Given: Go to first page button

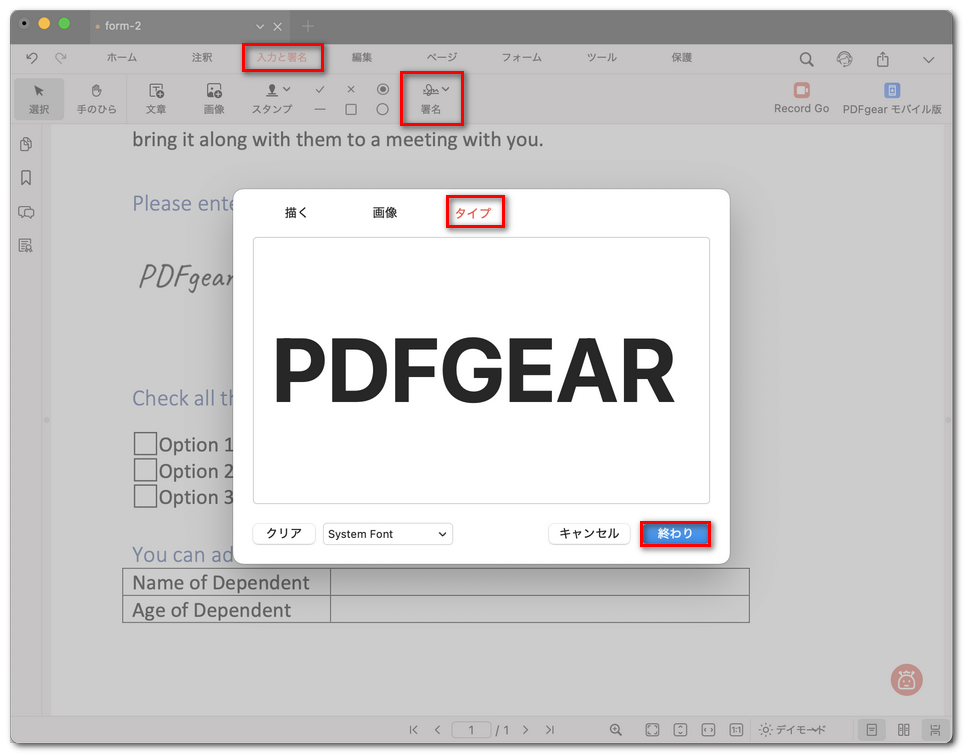Looking at the screenshot, I should (x=413, y=729).
